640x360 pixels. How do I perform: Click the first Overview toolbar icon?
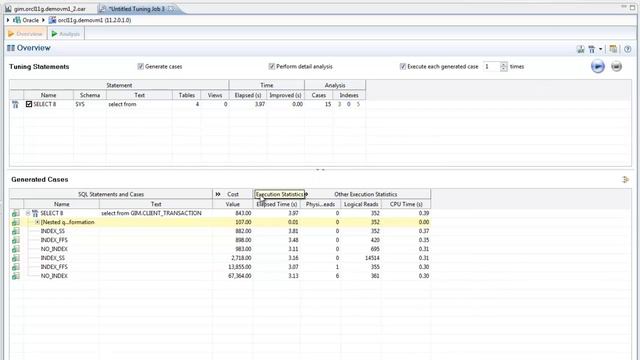(580, 49)
